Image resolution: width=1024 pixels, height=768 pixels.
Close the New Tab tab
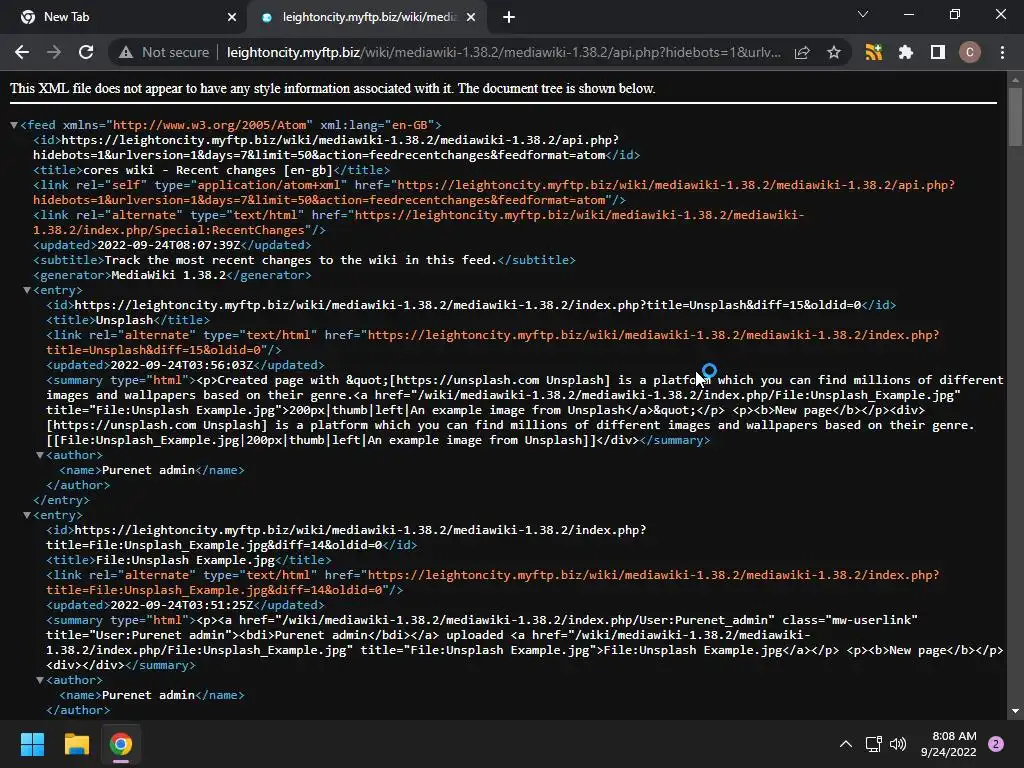(232, 18)
